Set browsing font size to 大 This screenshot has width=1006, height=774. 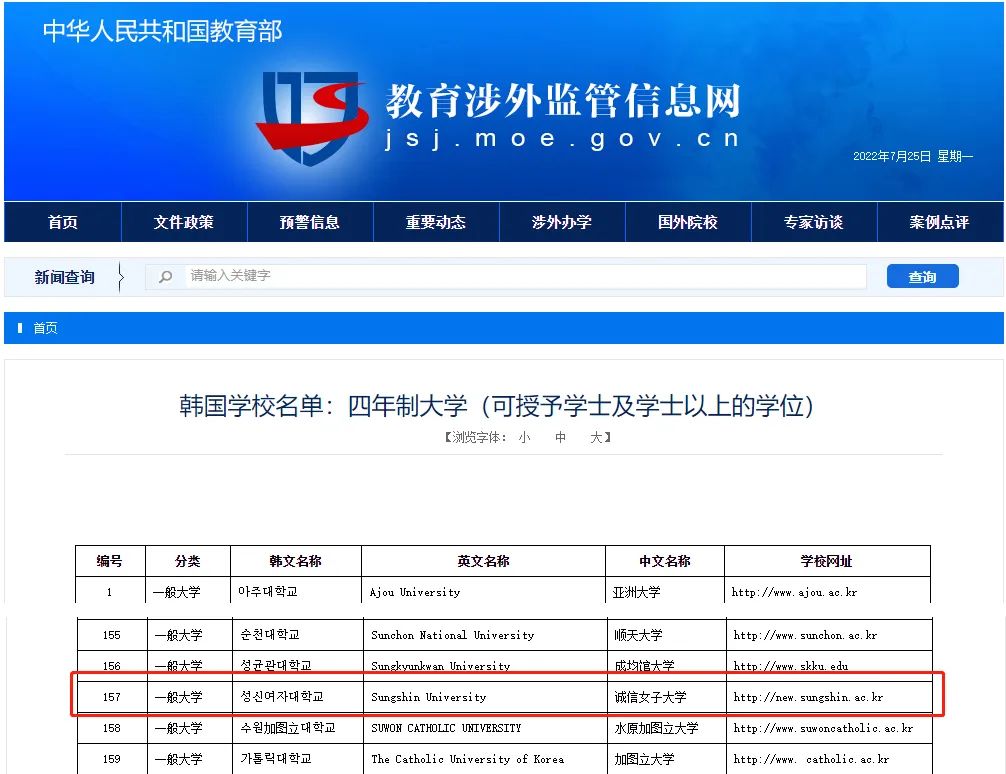point(596,437)
